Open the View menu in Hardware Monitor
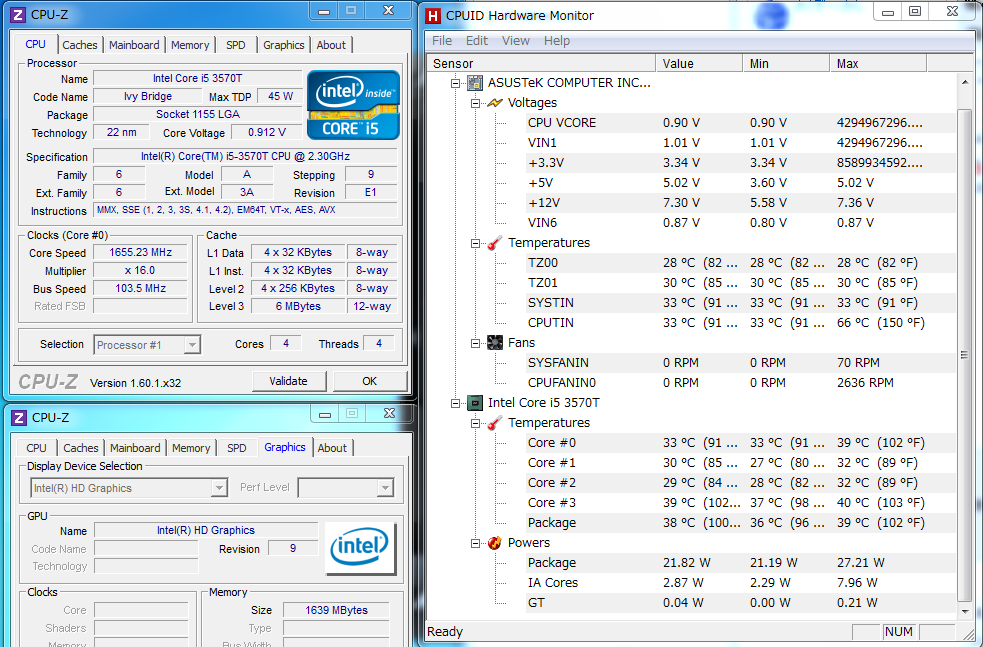Viewport: 983px width, 647px height. [x=516, y=41]
